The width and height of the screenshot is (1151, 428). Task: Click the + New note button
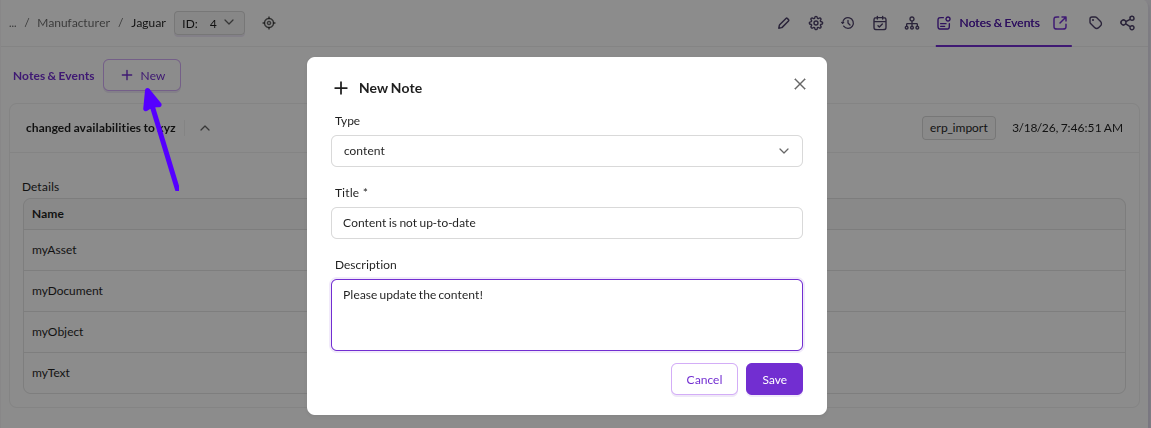(142, 76)
